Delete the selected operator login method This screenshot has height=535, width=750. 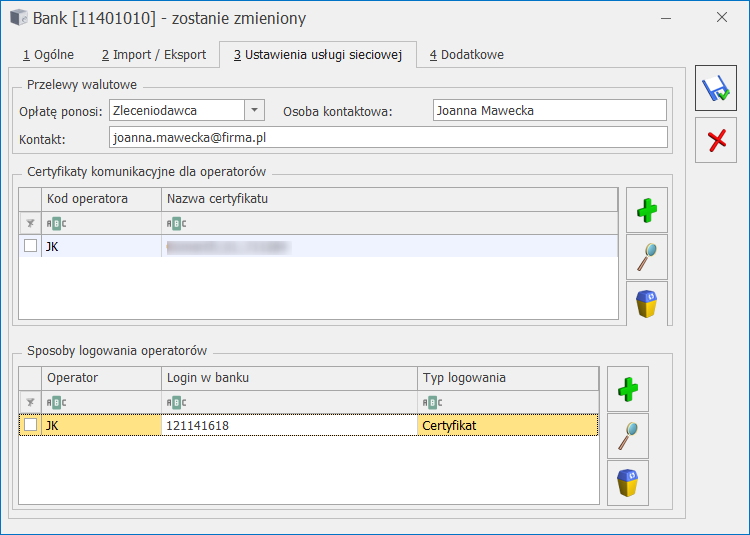628,483
